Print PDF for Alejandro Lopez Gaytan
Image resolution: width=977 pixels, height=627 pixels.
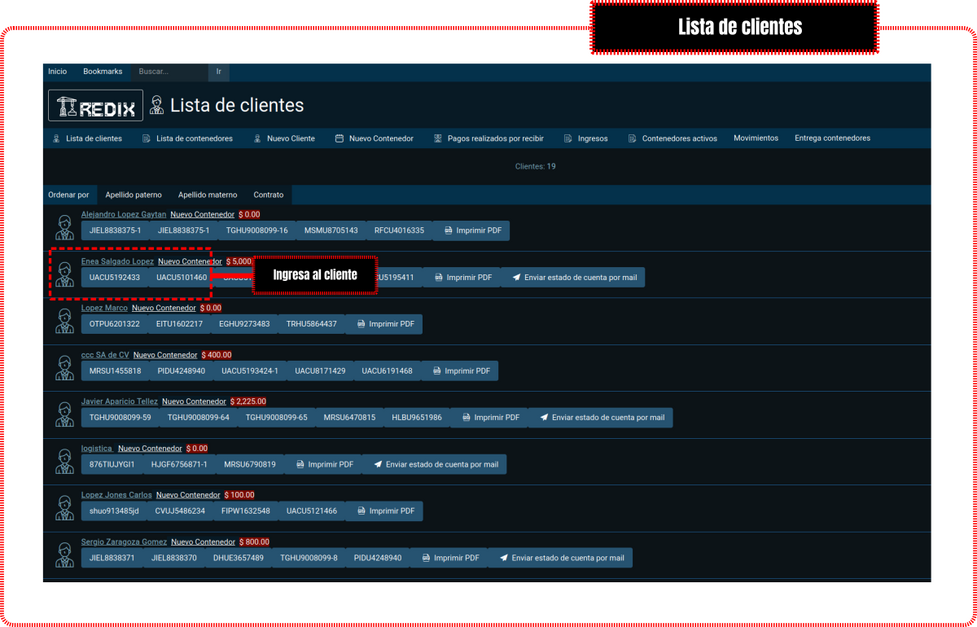[x=472, y=231]
